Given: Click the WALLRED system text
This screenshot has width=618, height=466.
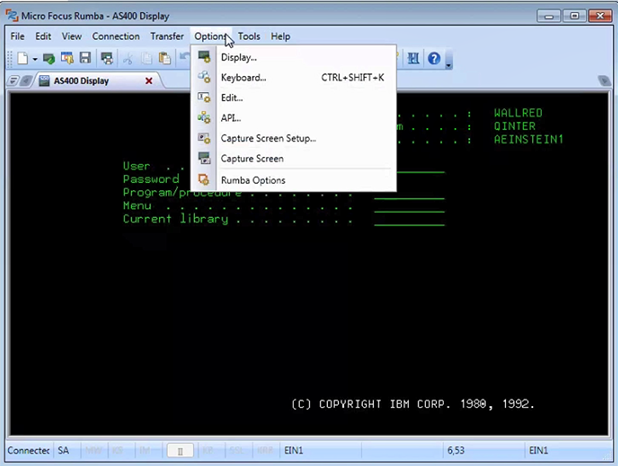Looking at the screenshot, I should 518,113.
